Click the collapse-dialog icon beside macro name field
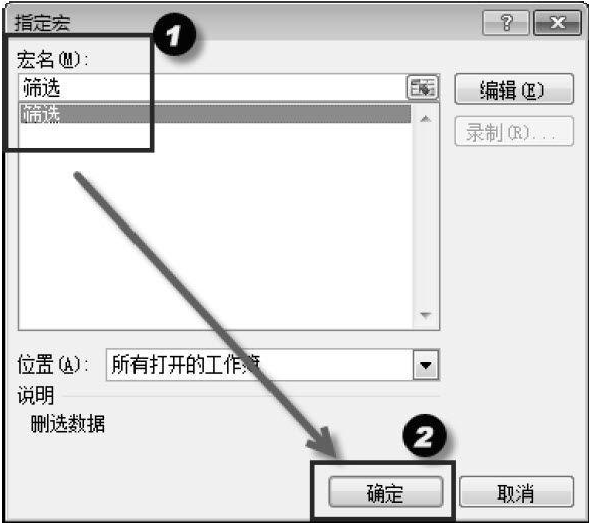This screenshot has height=523, width=589. tap(423, 87)
